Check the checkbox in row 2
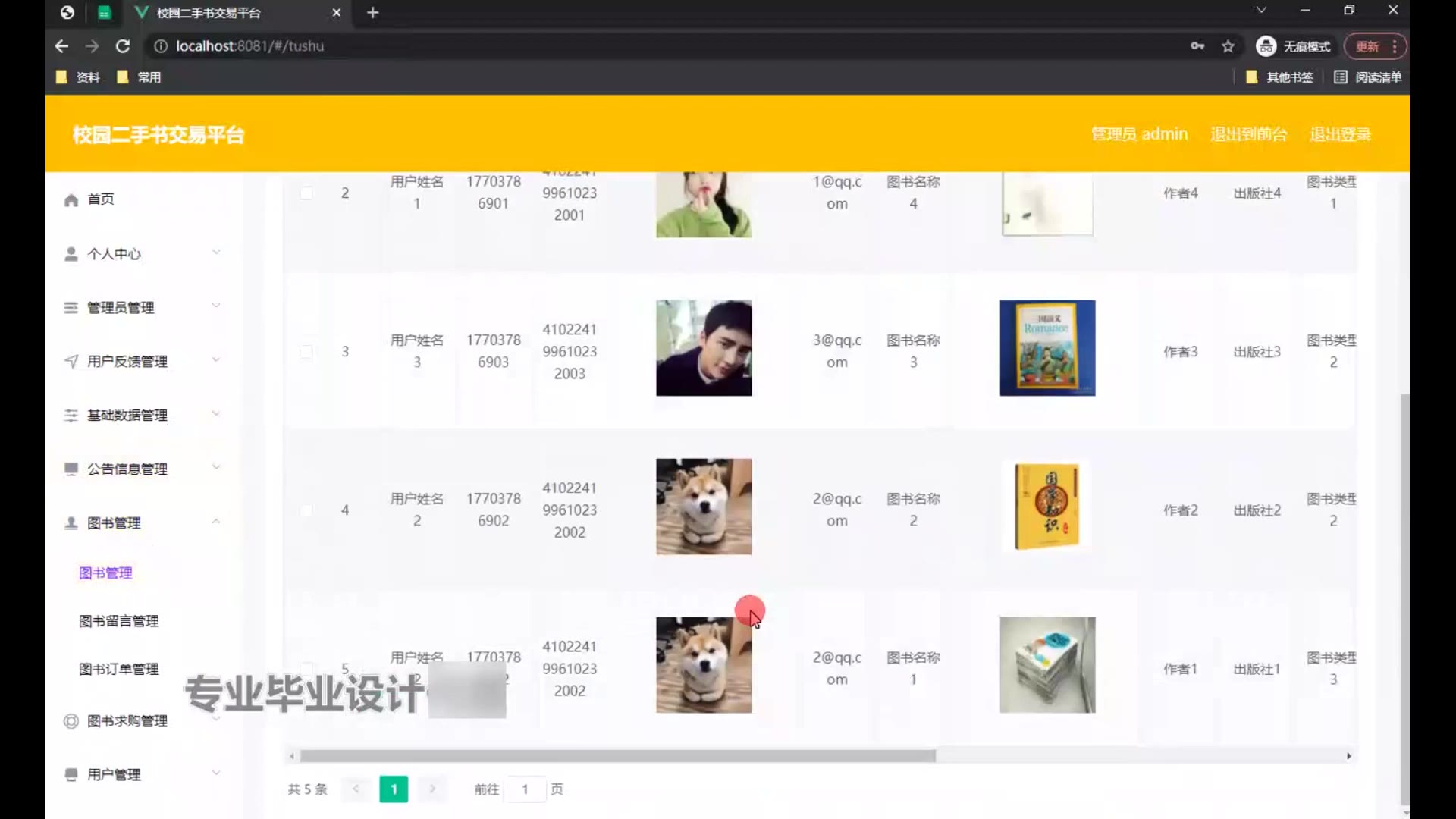The width and height of the screenshot is (1456, 819). pos(306,193)
